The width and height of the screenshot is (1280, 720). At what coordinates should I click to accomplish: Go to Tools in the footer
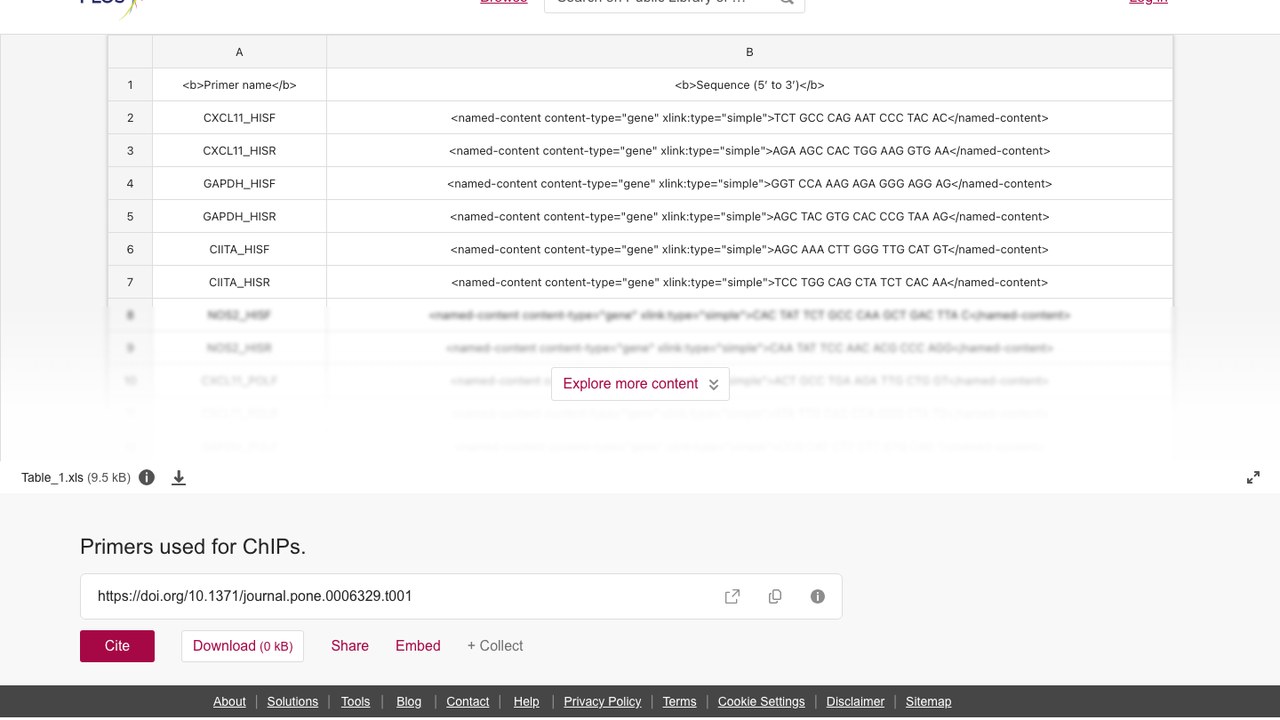tap(355, 702)
